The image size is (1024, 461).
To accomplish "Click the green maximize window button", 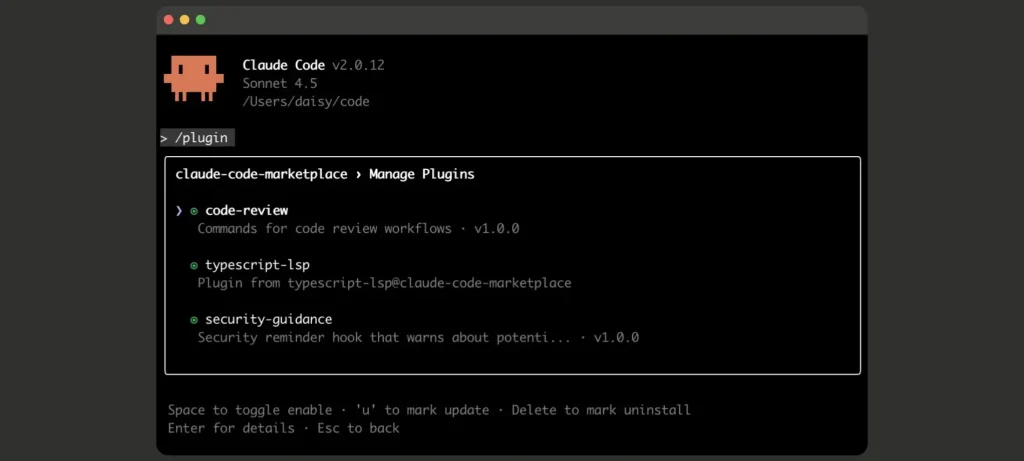I will click(200, 20).
